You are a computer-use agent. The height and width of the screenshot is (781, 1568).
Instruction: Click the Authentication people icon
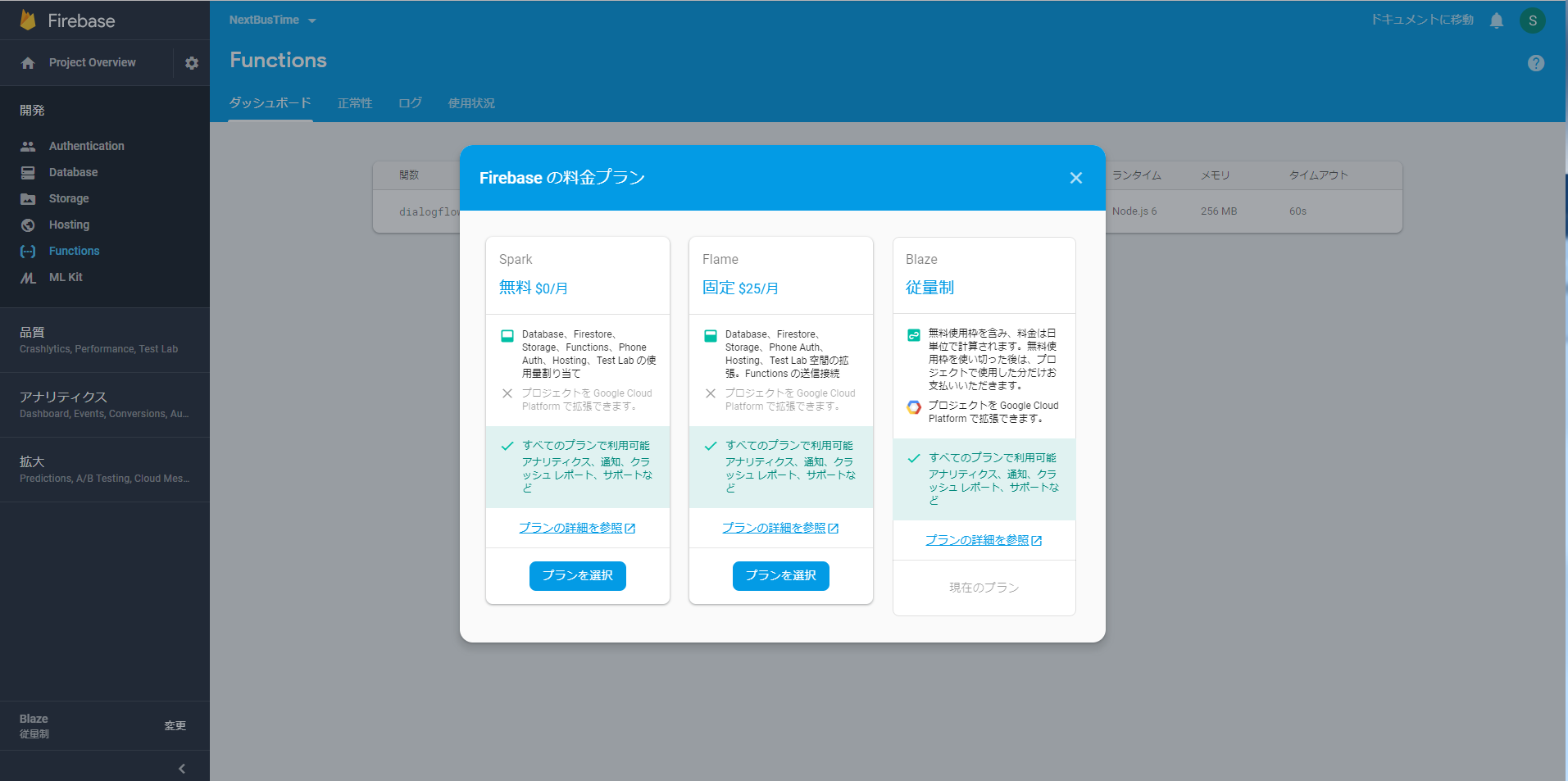click(28, 146)
